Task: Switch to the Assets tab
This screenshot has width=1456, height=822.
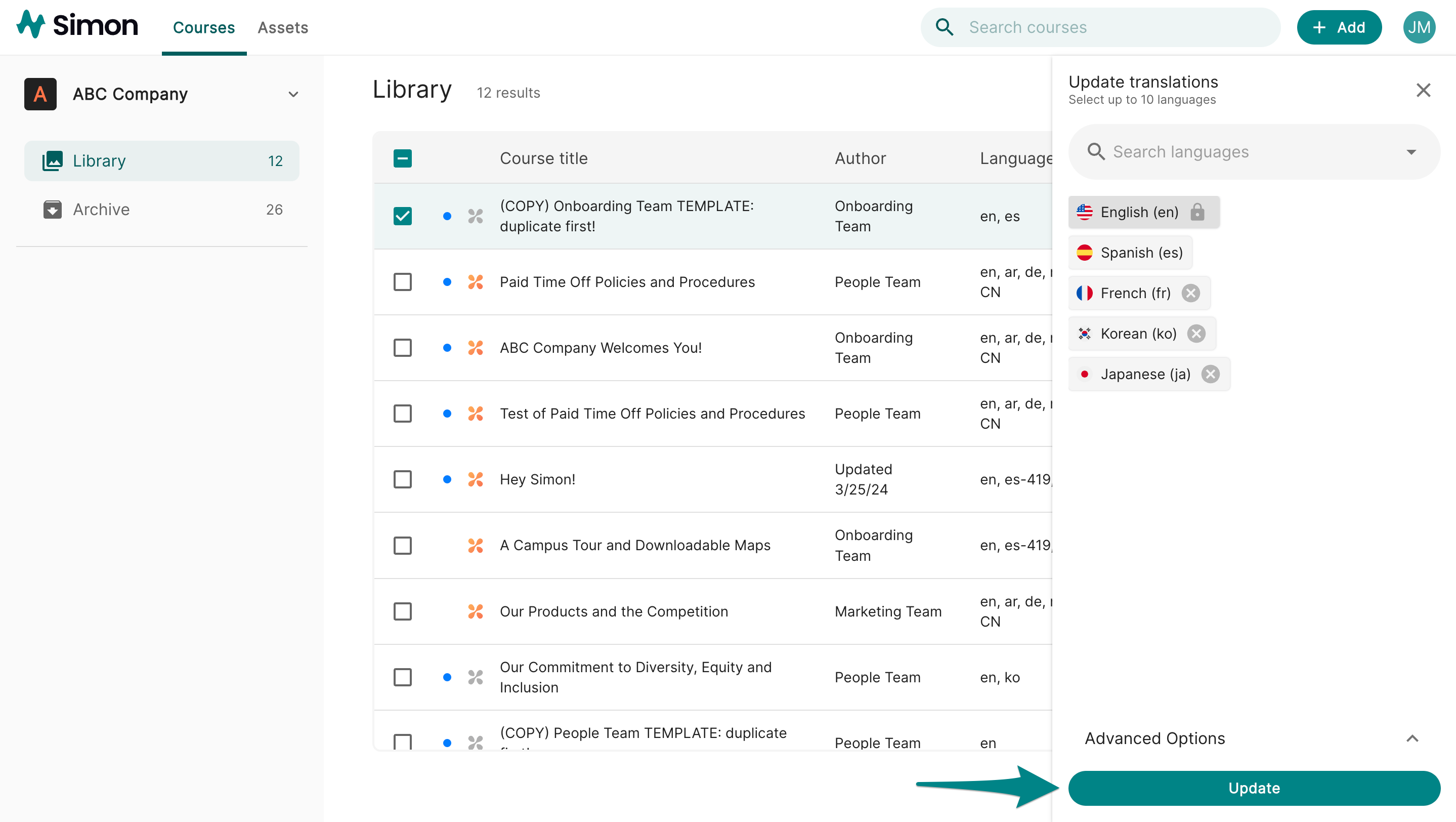Action: point(283,27)
